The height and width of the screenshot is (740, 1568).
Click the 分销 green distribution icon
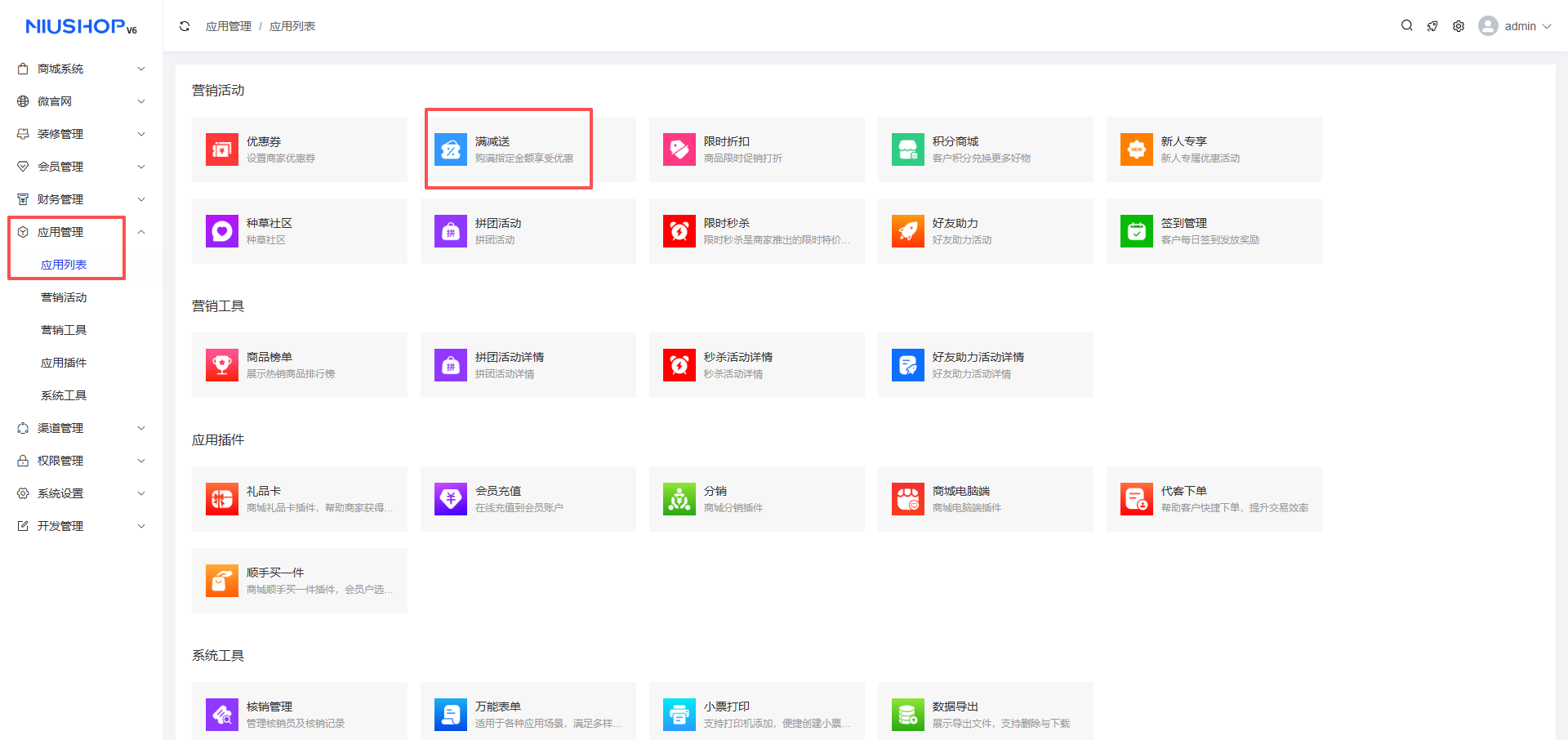679,499
